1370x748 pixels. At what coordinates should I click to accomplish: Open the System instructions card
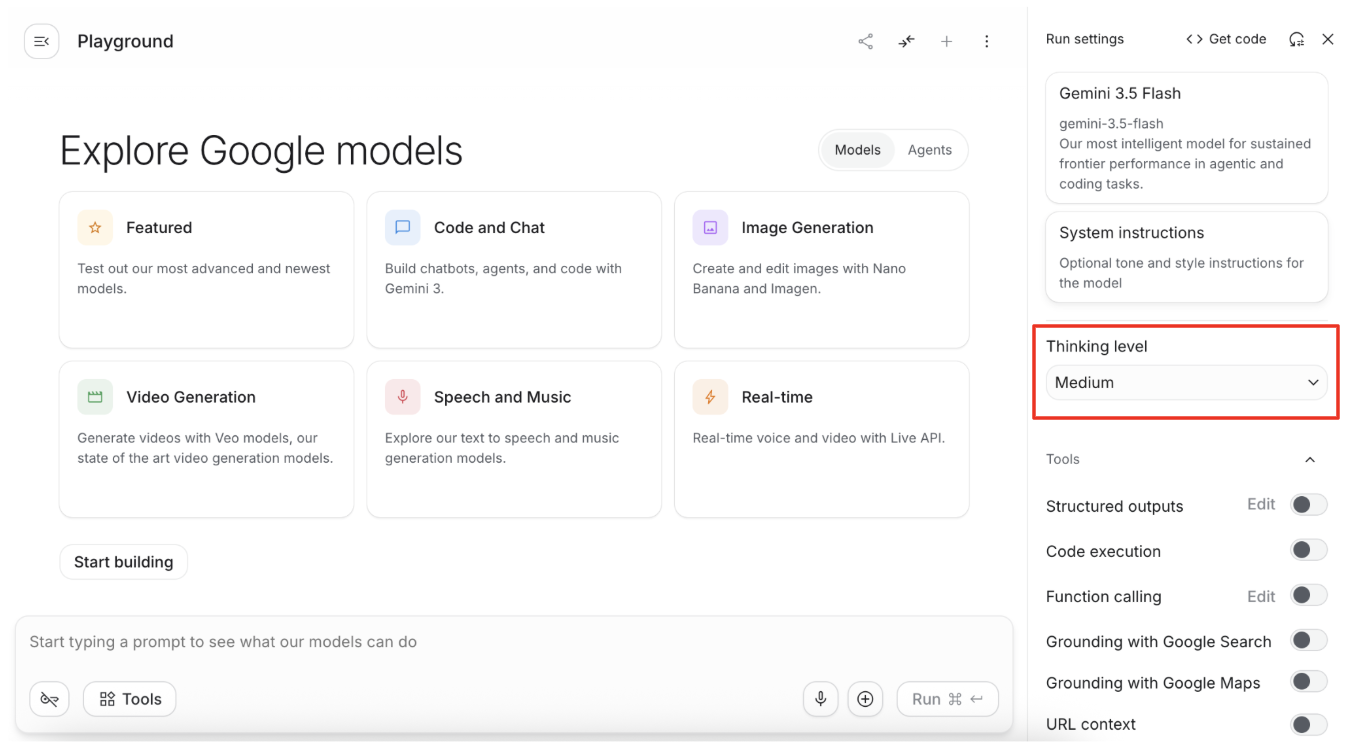coord(1187,257)
